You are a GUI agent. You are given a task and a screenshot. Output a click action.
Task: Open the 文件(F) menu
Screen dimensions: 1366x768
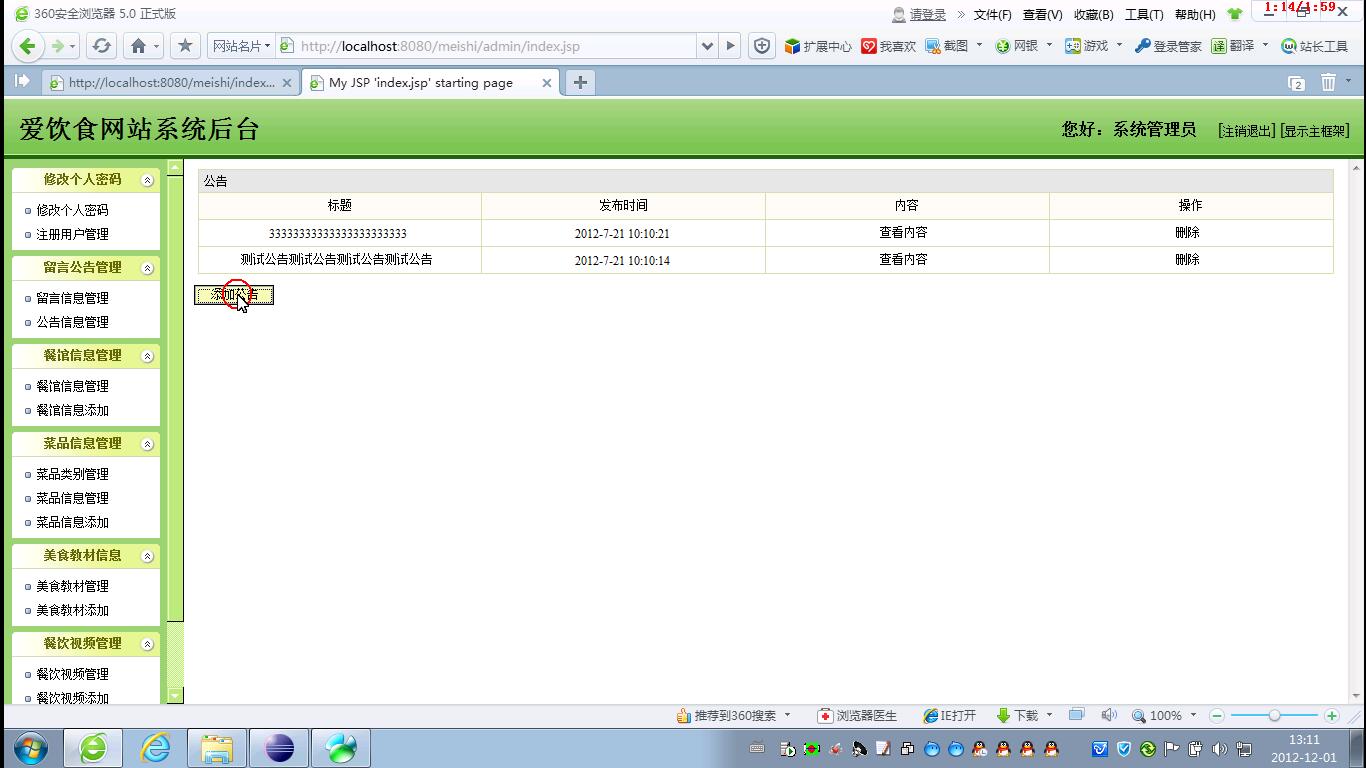pyautogui.click(x=992, y=14)
